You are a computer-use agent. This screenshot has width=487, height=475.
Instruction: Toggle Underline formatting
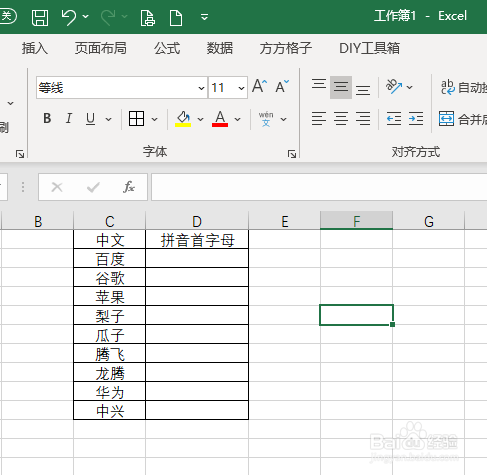[90, 119]
